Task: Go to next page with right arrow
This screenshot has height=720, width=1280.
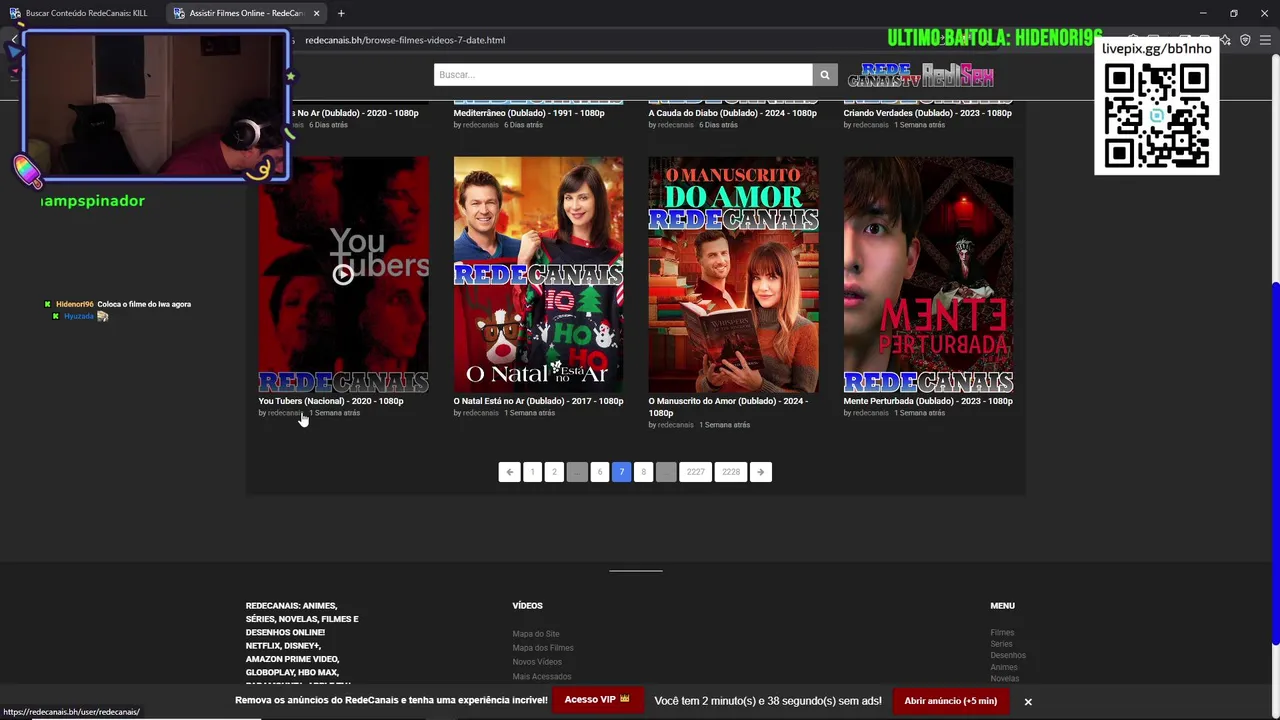Action: tap(761, 472)
